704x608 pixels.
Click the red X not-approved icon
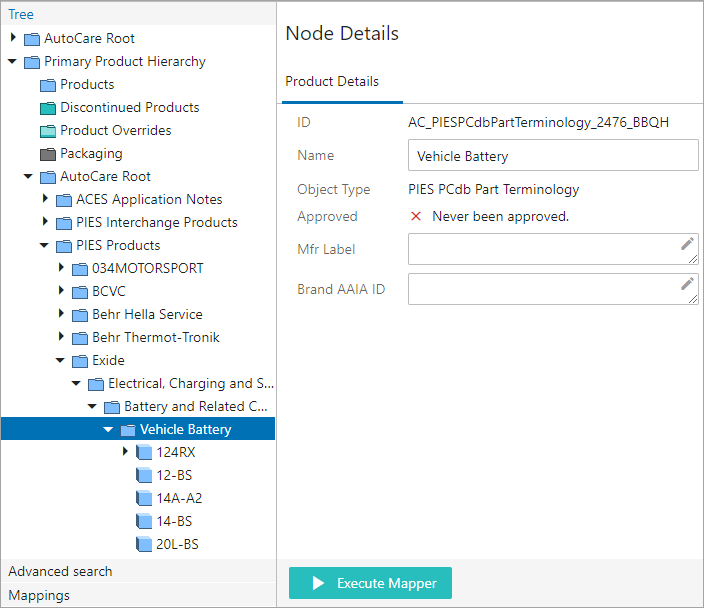click(416, 216)
